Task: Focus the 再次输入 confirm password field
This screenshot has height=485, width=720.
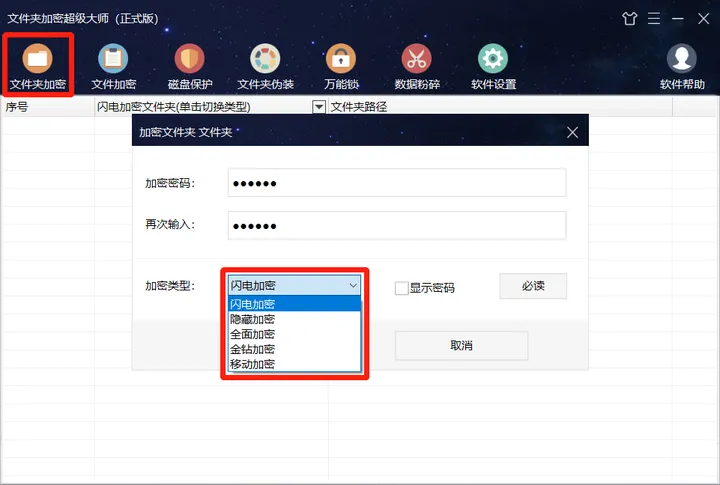Action: (397, 226)
